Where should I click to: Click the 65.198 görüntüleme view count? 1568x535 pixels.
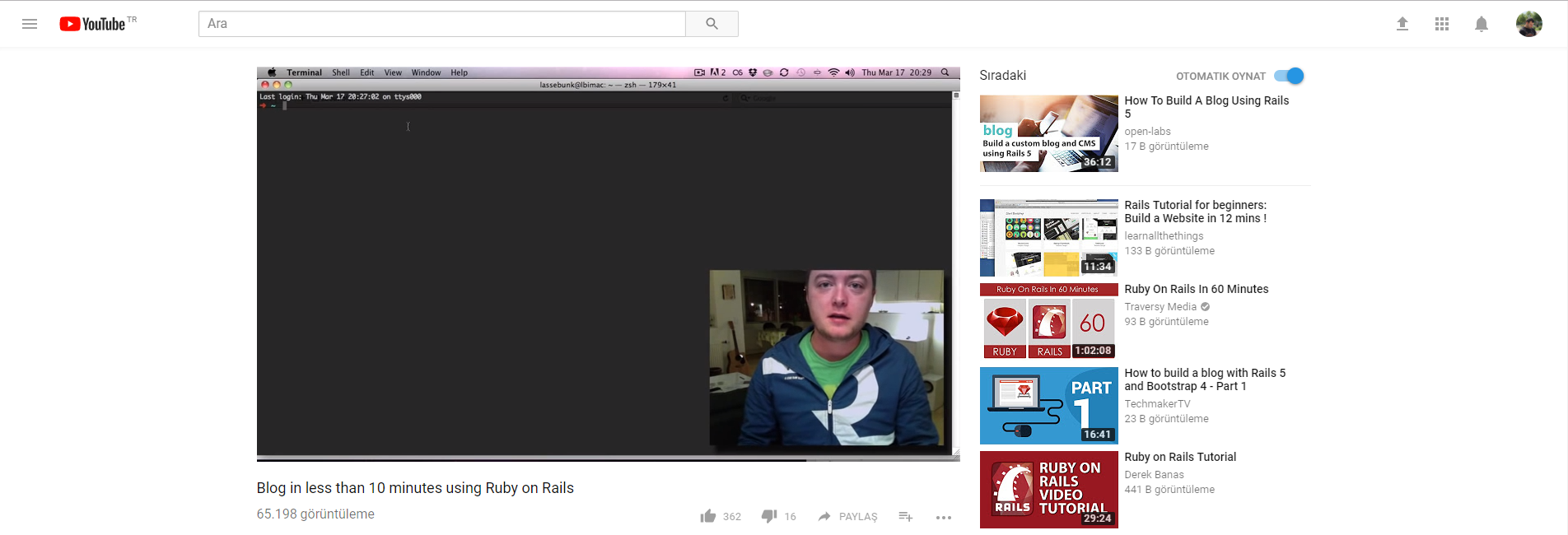point(315,514)
